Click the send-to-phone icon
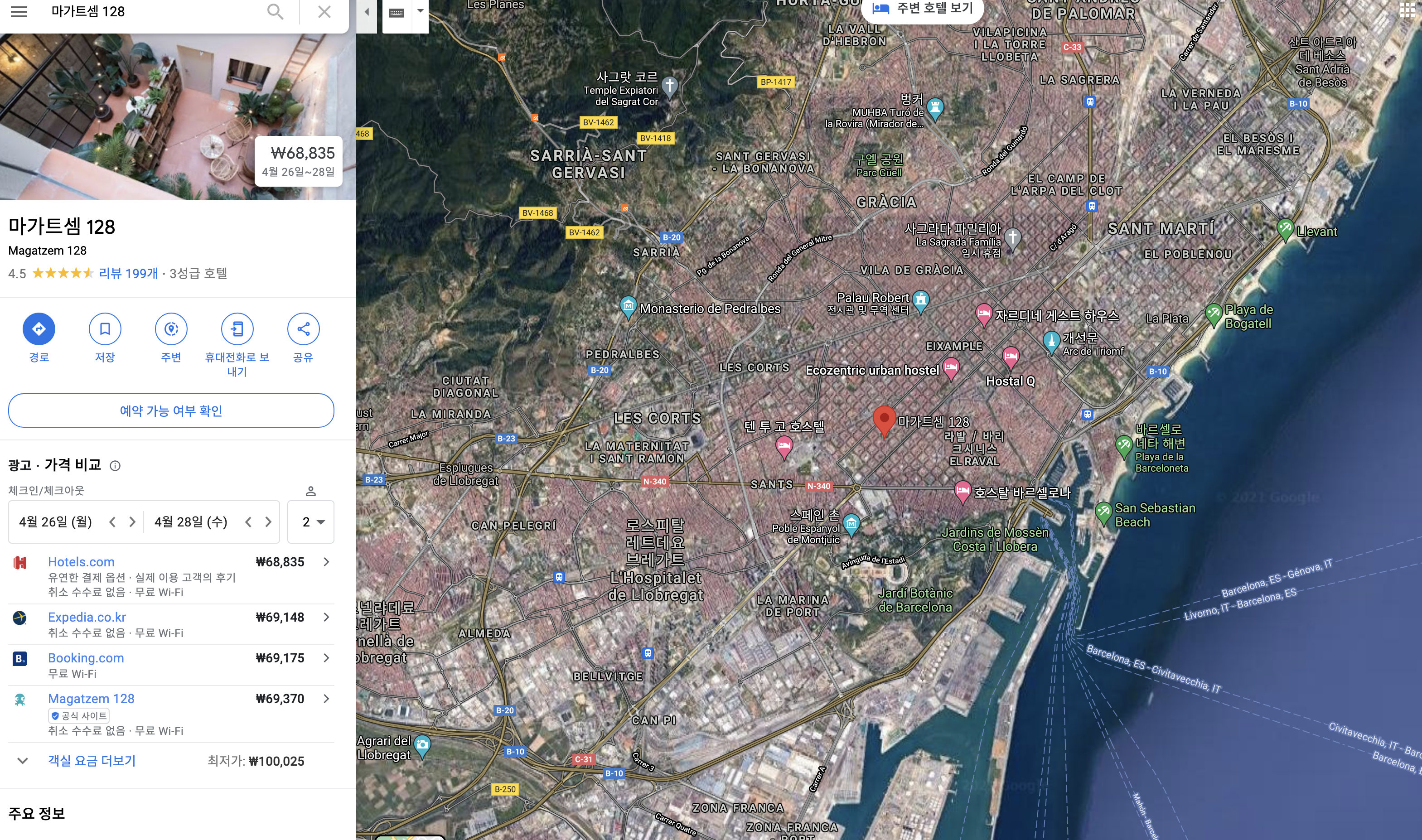 (x=237, y=329)
